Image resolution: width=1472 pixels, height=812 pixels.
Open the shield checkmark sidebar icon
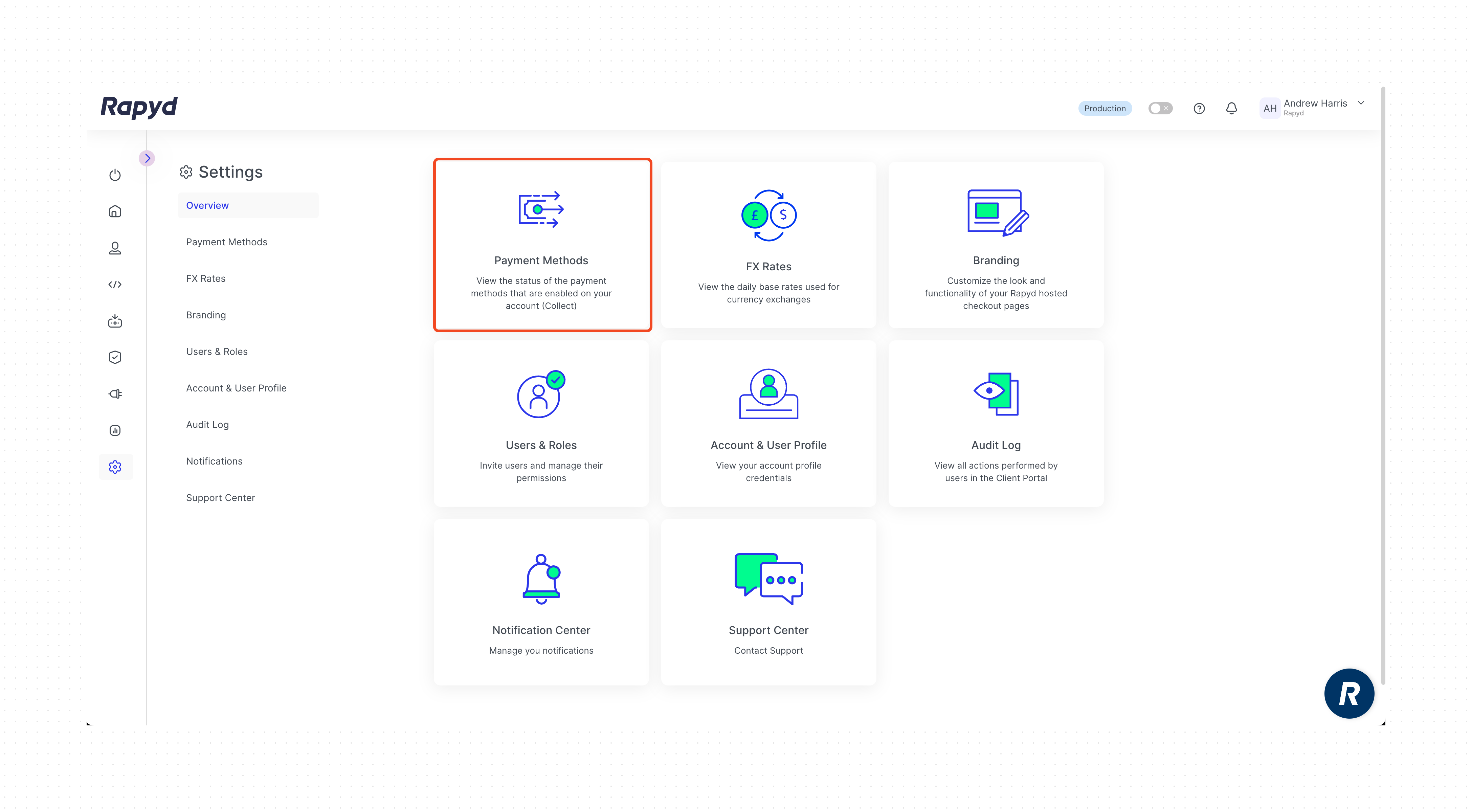click(115, 357)
